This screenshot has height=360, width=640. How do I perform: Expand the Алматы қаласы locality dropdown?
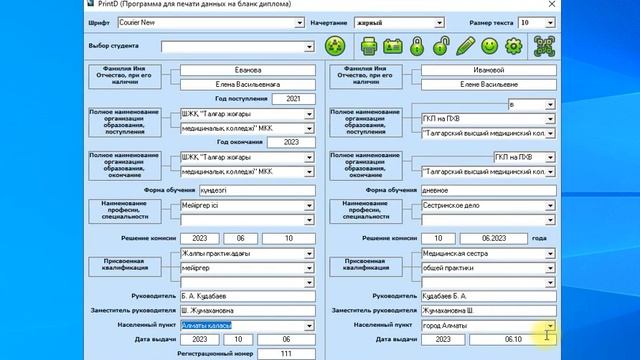pos(309,326)
